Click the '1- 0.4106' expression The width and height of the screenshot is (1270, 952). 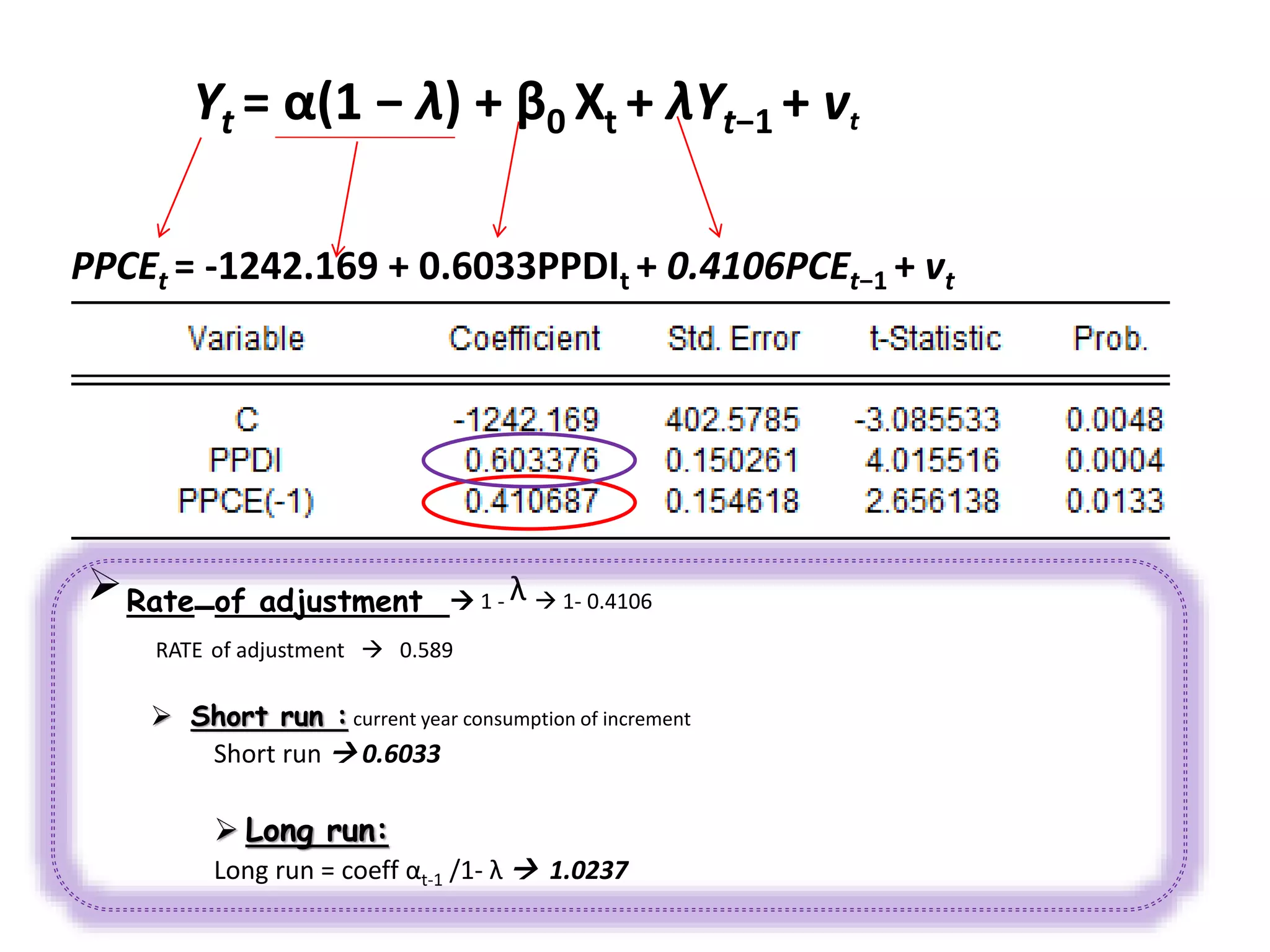point(607,601)
